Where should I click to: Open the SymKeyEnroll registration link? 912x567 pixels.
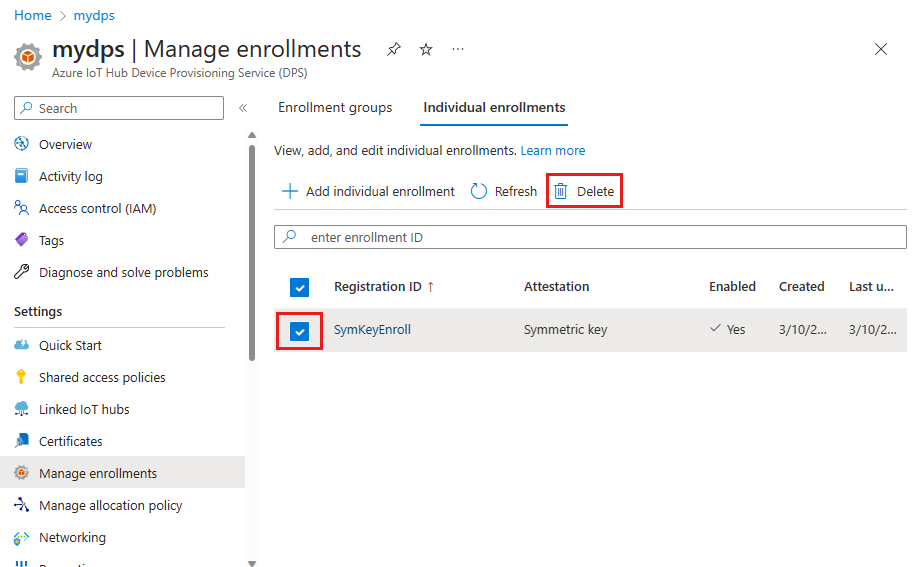[x=372, y=330]
